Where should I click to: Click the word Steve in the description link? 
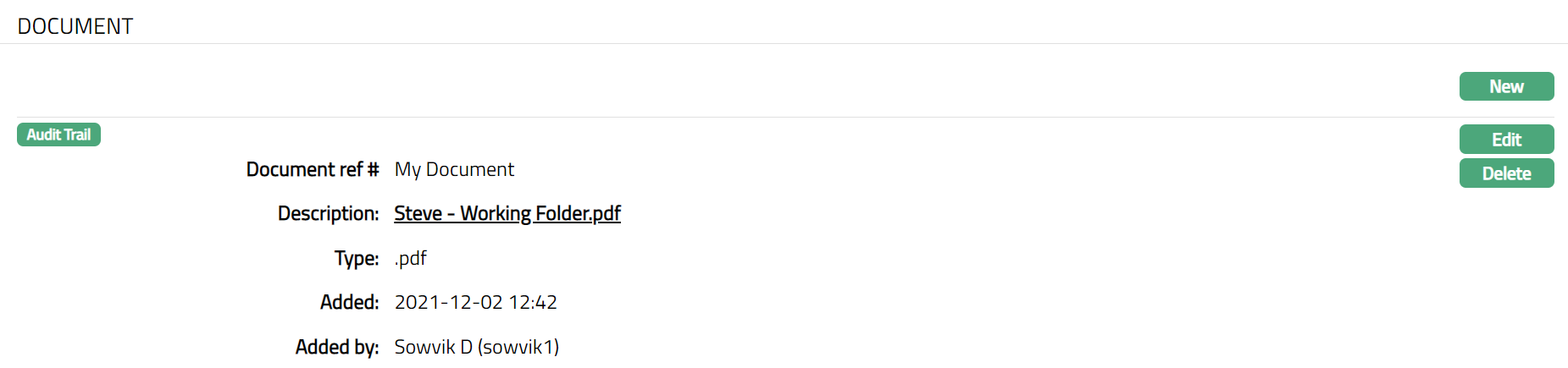click(x=418, y=213)
